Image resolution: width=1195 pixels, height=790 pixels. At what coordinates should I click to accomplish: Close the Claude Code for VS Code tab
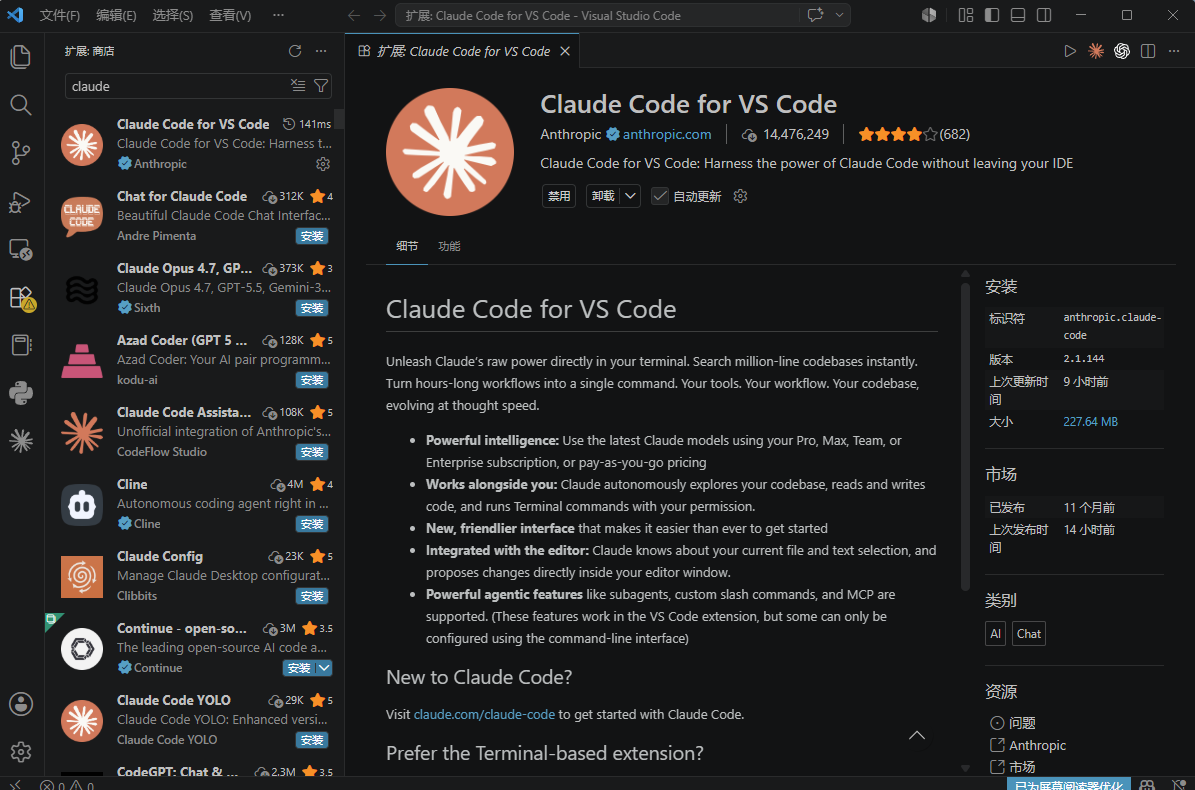coord(565,51)
